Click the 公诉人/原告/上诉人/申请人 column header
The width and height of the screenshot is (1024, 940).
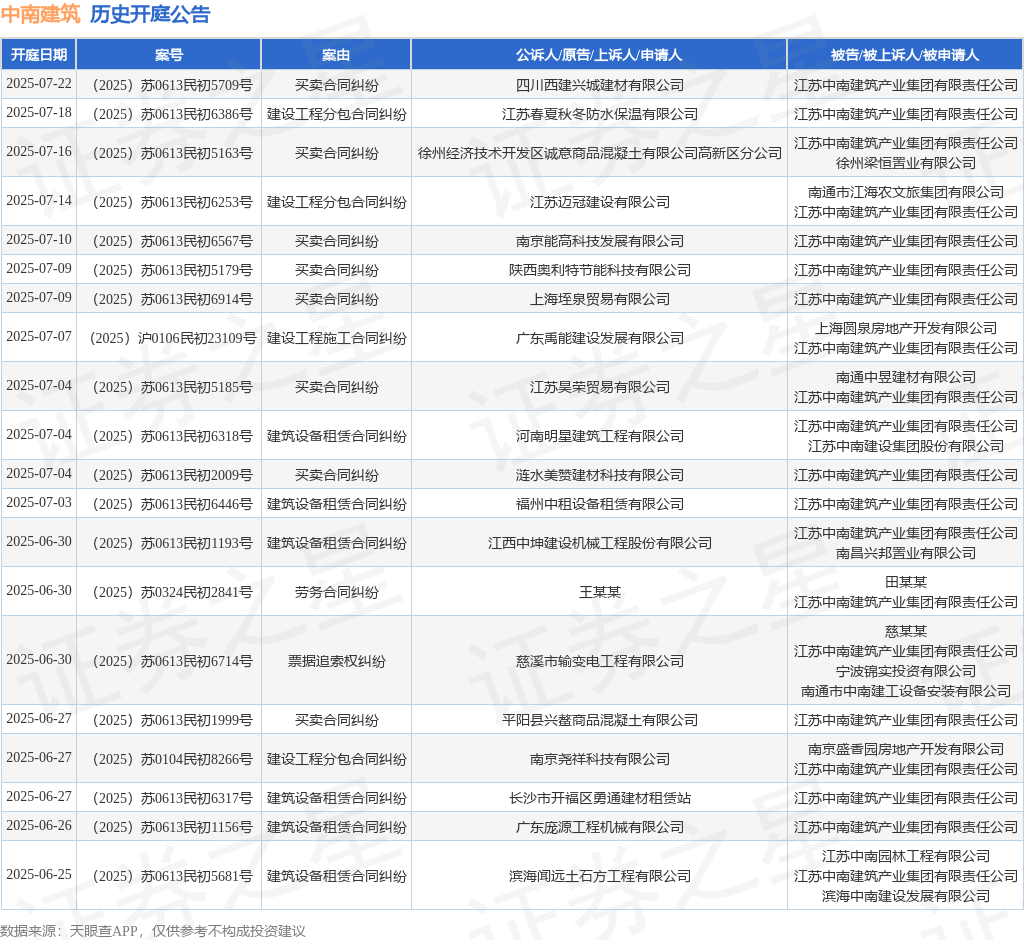[599, 55]
